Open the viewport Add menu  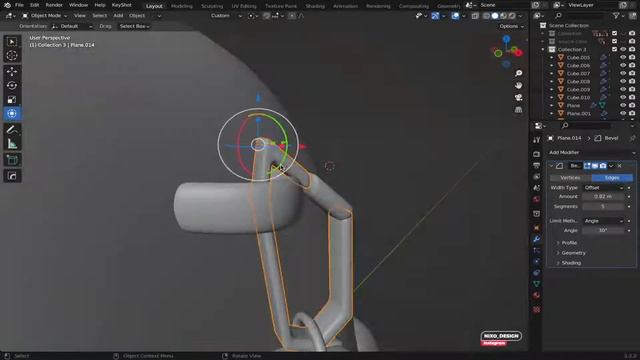[x=118, y=16]
